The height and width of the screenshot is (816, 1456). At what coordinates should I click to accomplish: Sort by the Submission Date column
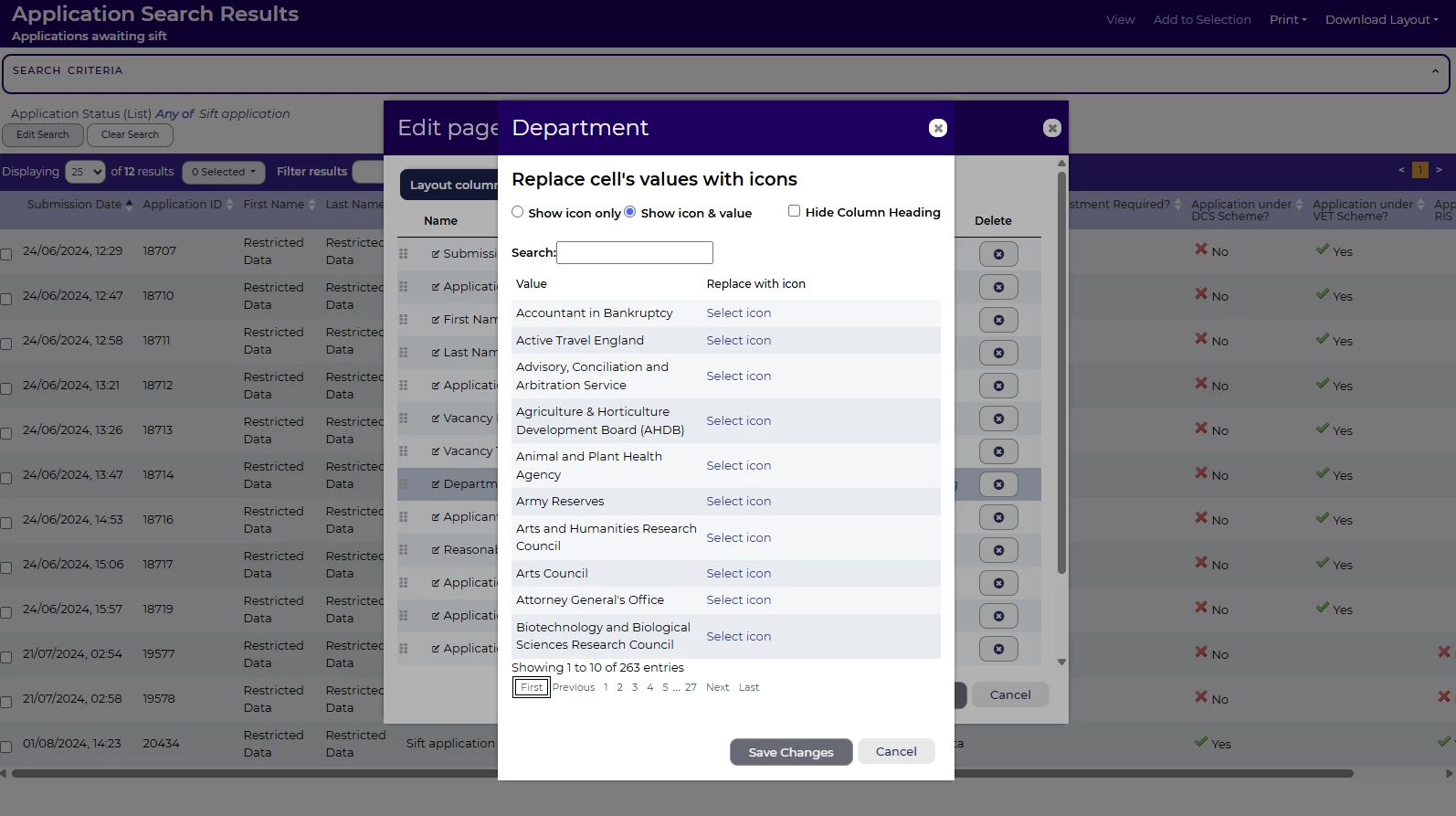point(80,205)
